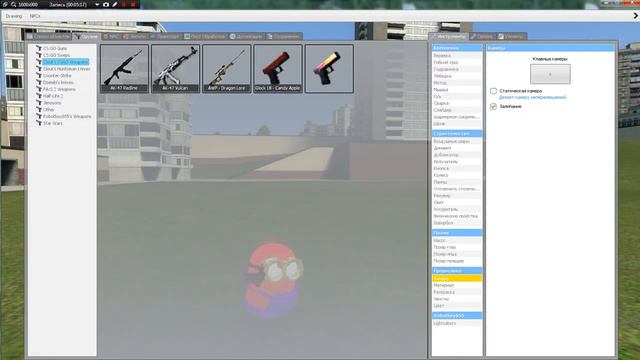
Task: Select the Позер пальцев finger poser tool
Action: pos(457,261)
